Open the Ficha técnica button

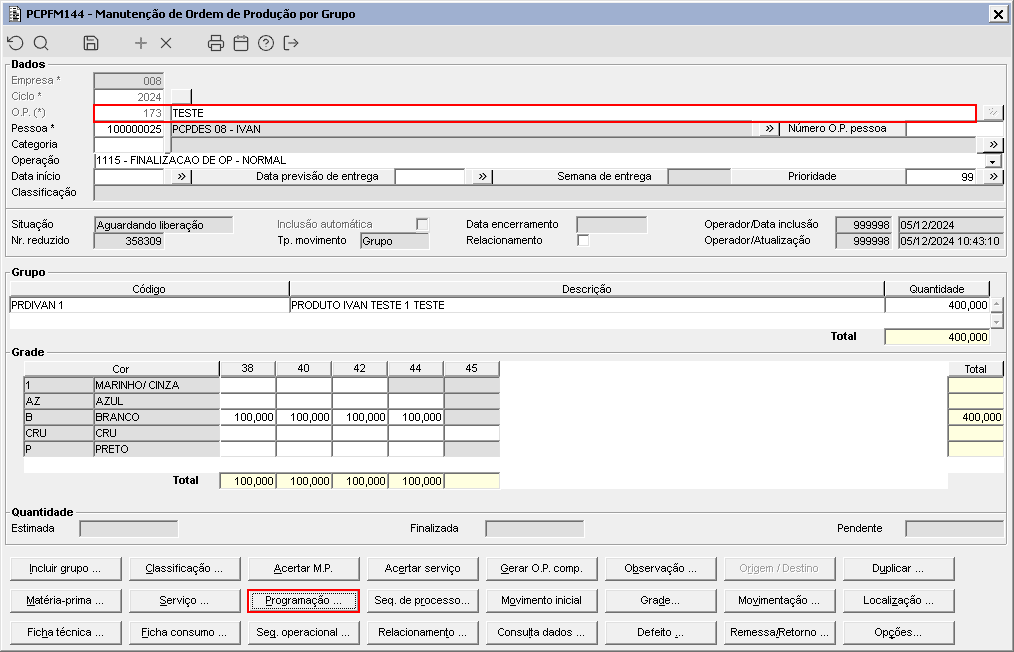click(65, 633)
